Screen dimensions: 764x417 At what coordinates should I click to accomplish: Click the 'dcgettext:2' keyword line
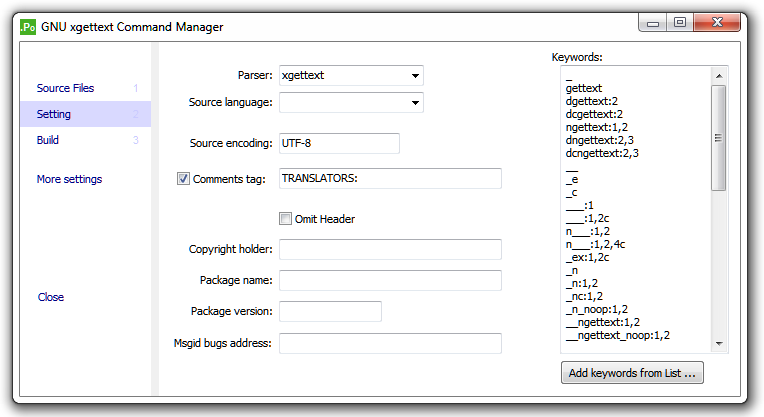coord(594,114)
